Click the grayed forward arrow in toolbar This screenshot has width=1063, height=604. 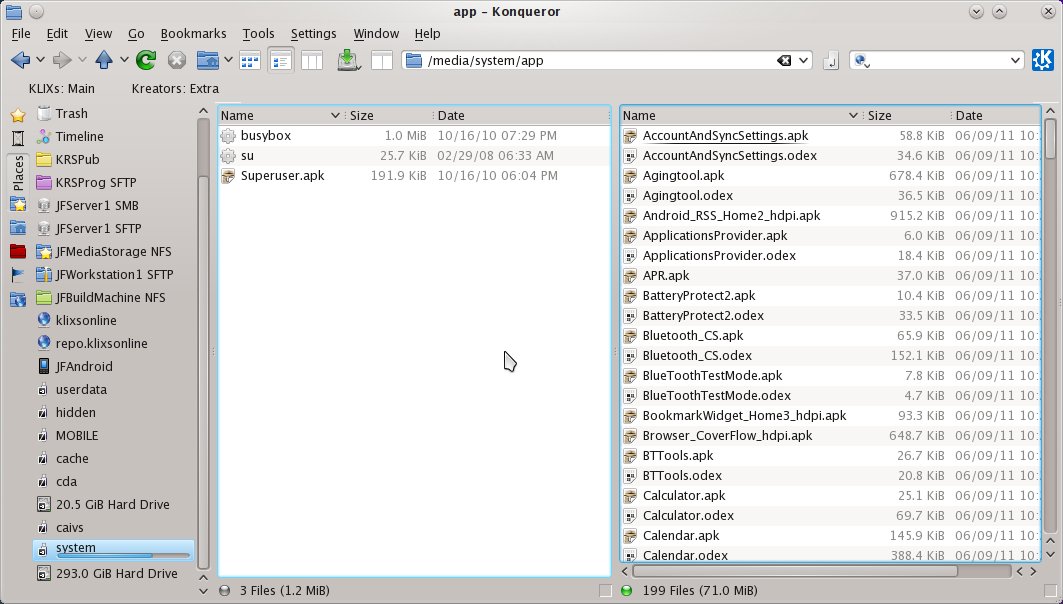point(62,60)
